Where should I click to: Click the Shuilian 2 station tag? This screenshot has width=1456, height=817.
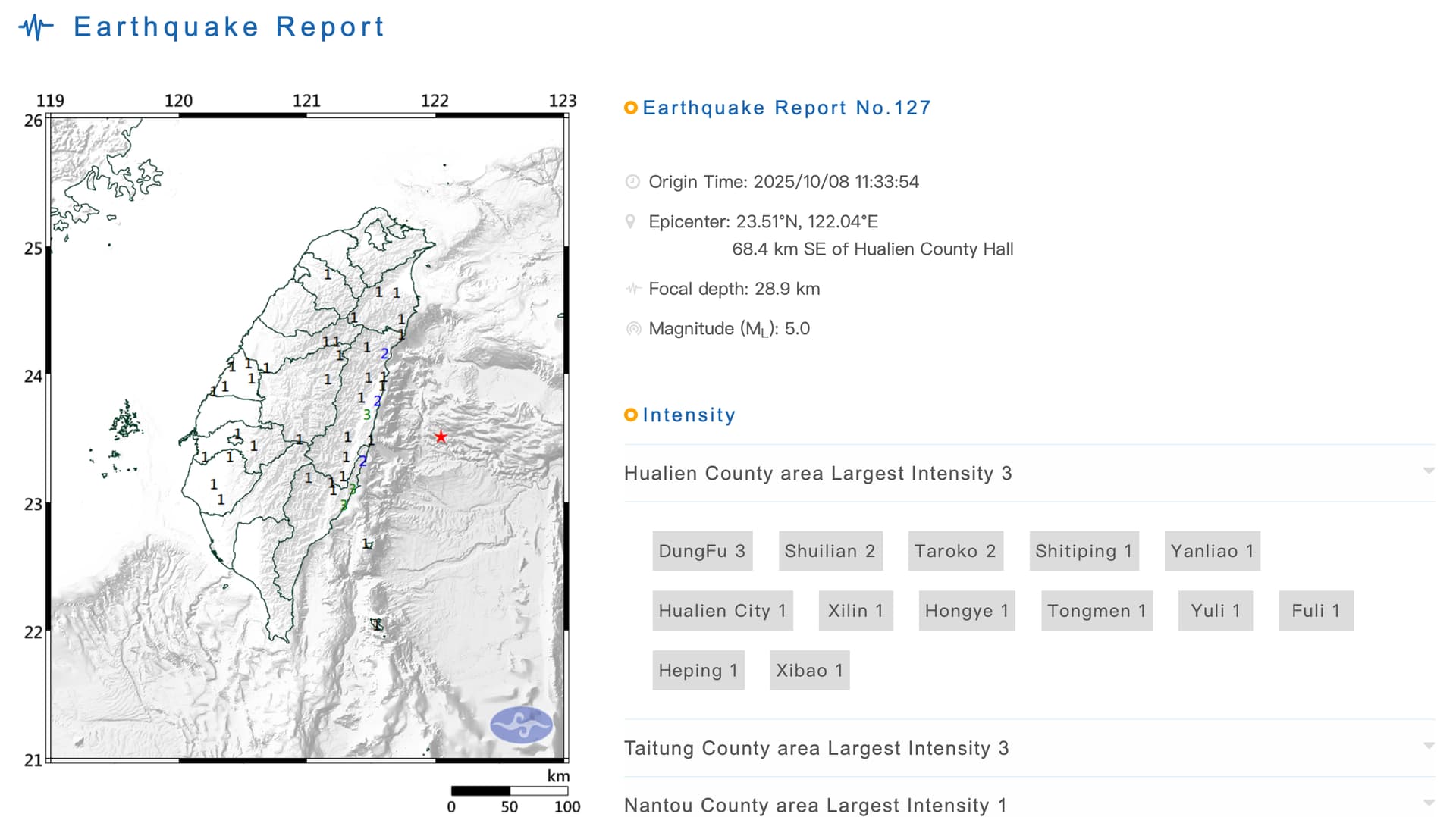click(830, 551)
